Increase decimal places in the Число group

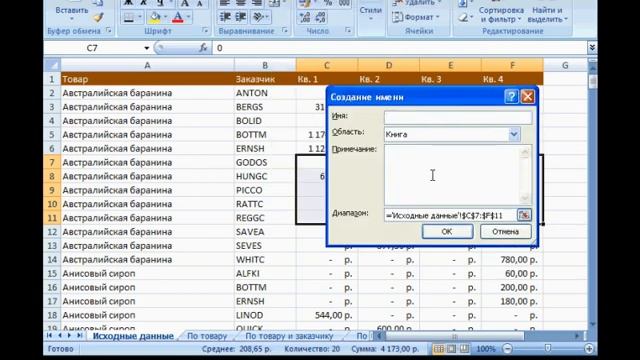305,17
